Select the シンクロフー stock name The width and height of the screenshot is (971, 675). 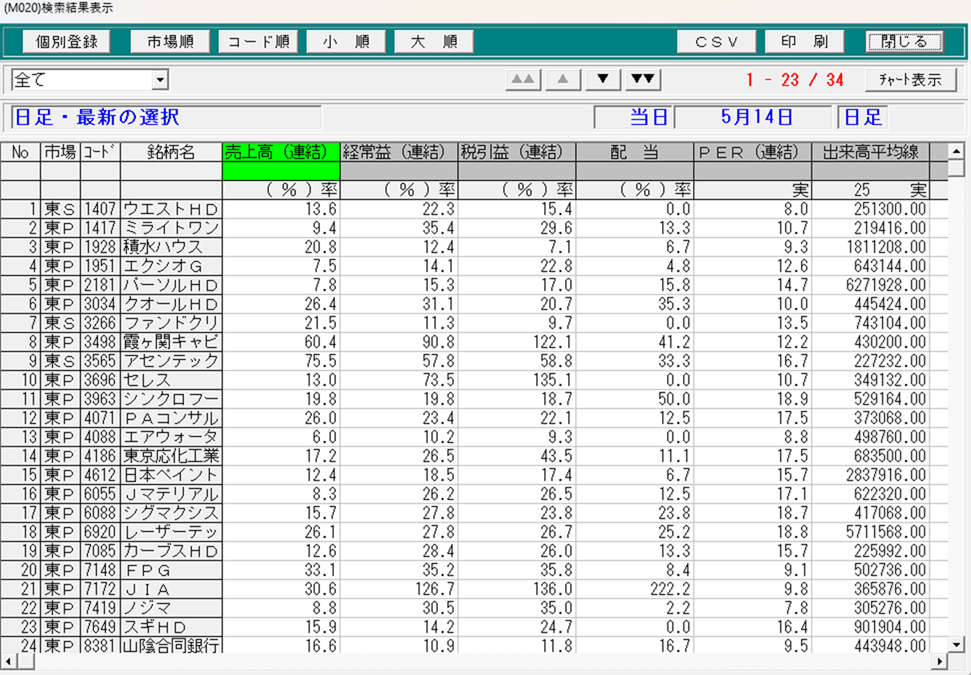coord(172,399)
